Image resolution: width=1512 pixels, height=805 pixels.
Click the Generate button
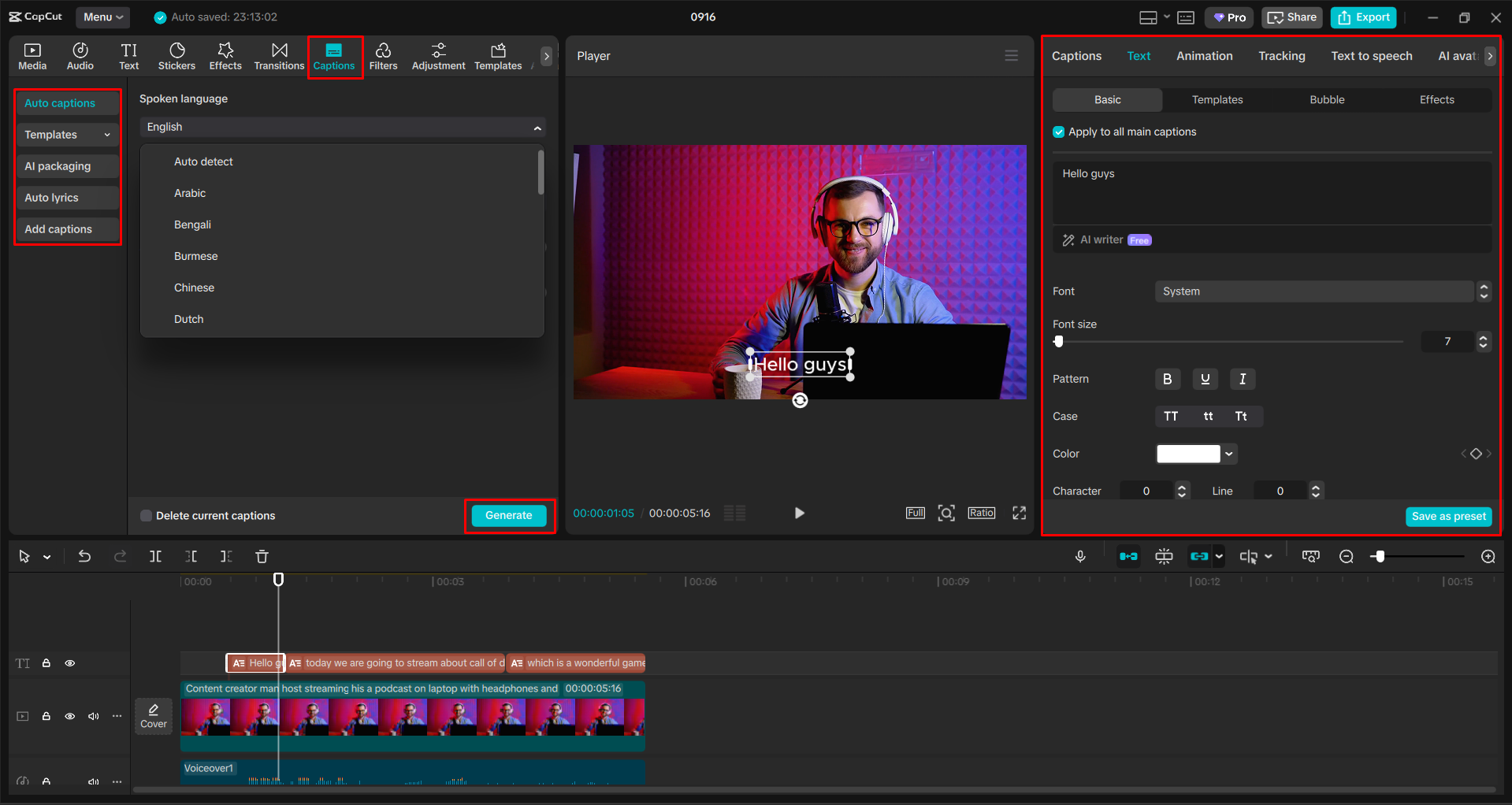509,516
